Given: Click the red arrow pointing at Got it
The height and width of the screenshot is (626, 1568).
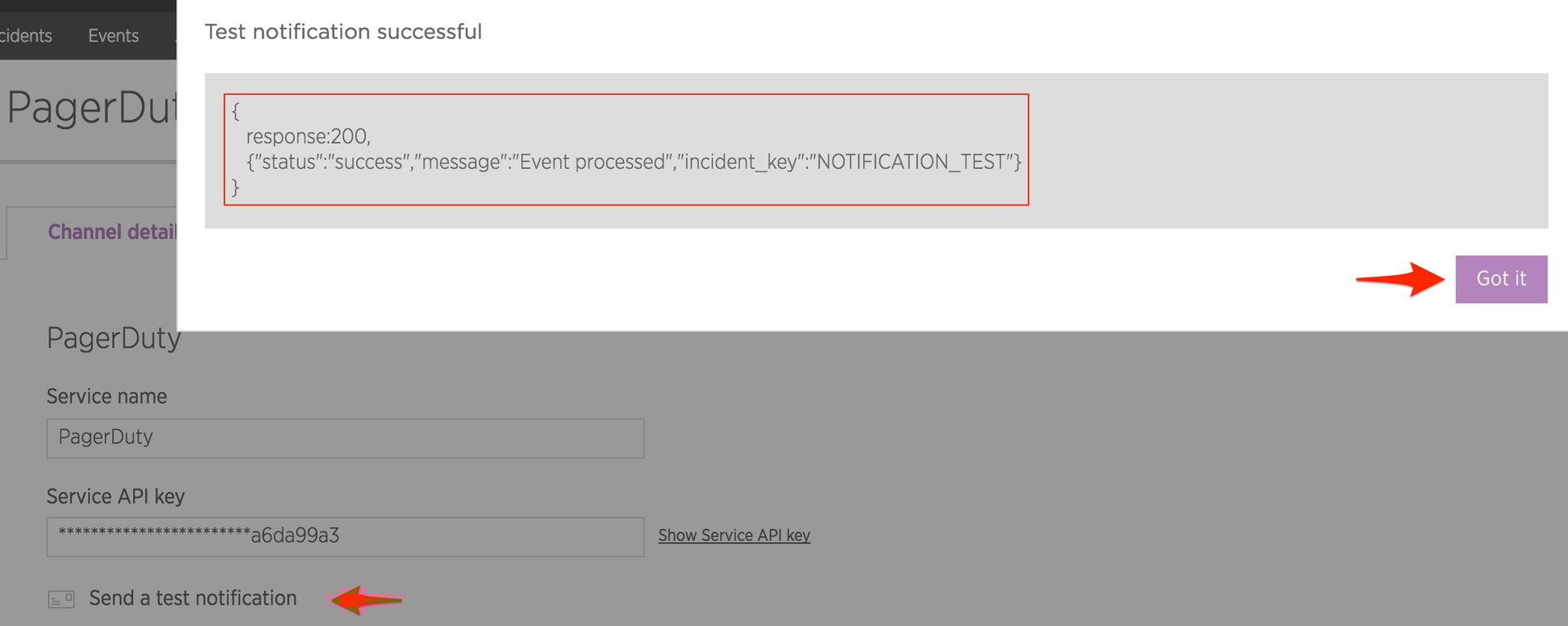Looking at the screenshot, I should click(x=1400, y=279).
